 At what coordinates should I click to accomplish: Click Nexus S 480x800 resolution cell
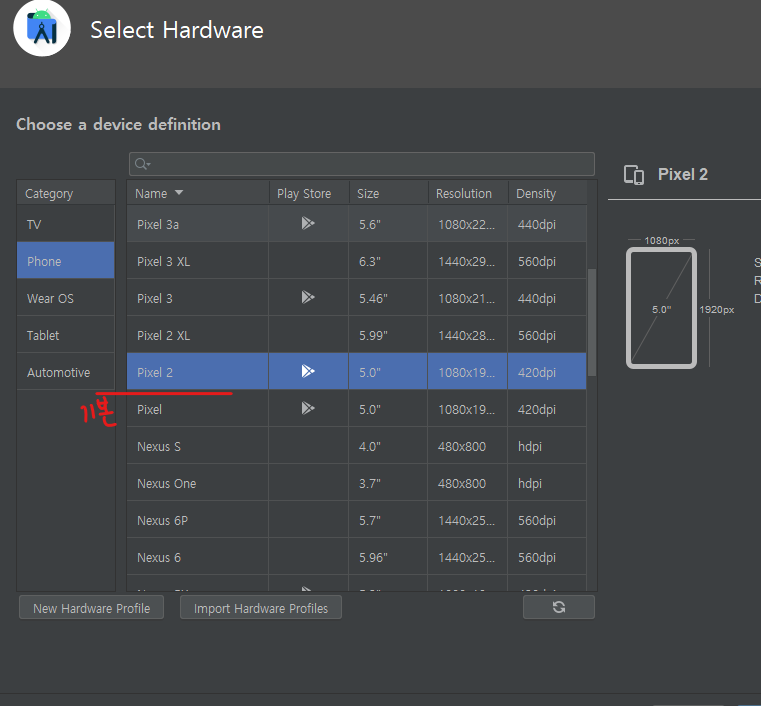467,446
